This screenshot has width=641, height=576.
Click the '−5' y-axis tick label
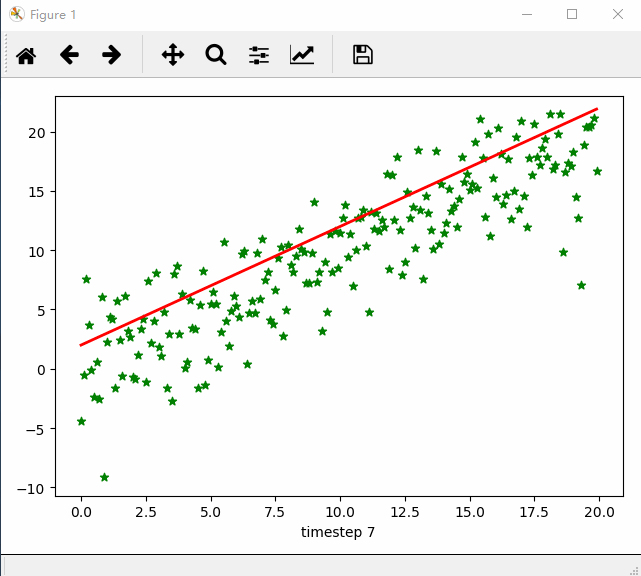[x=35, y=429]
